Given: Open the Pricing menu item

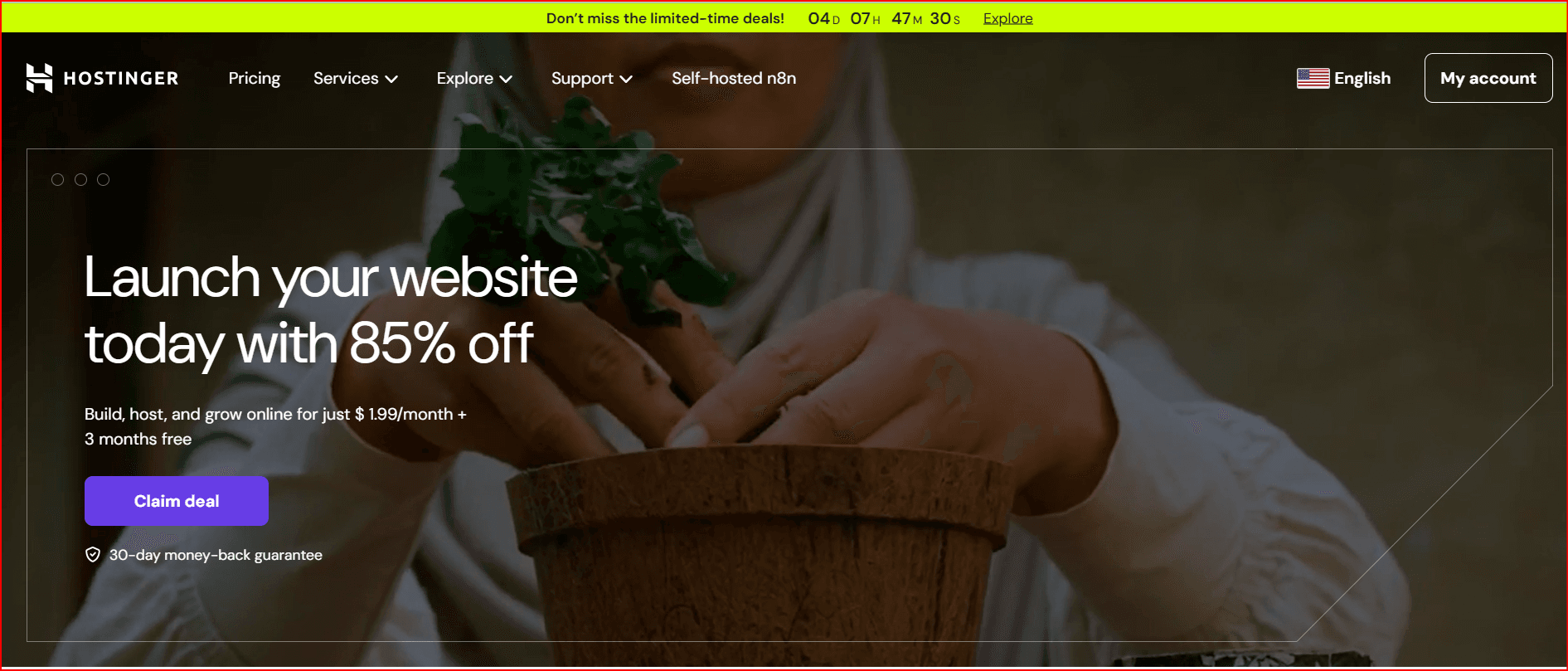Looking at the screenshot, I should (255, 78).
